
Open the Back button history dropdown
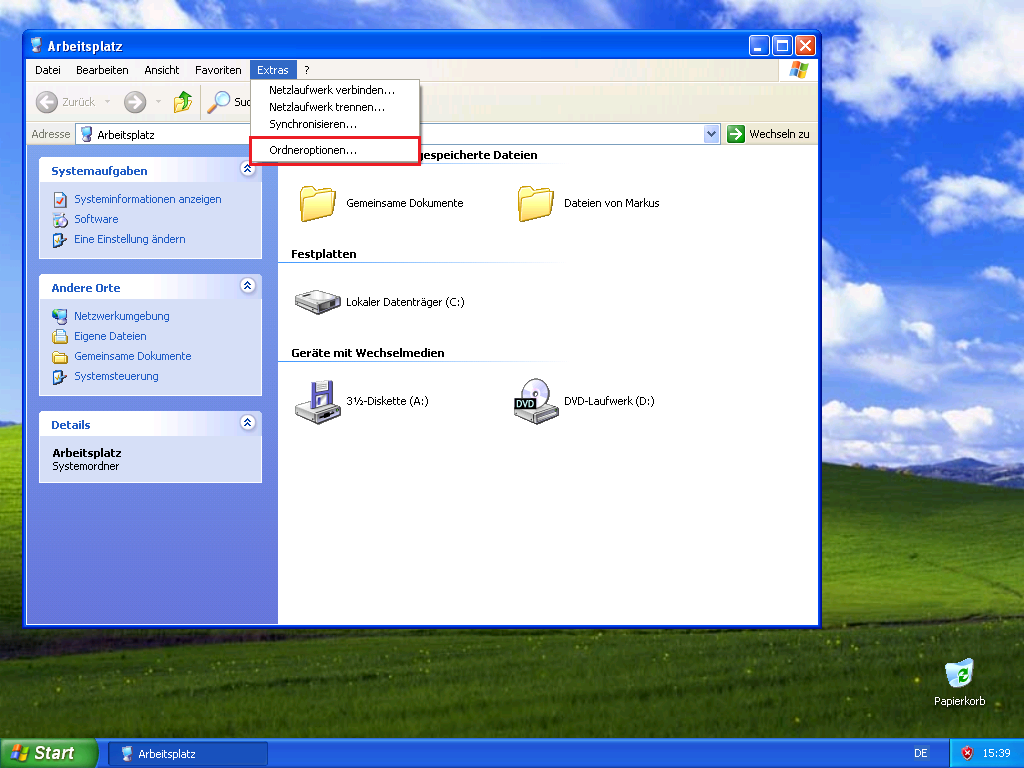tap(107, 102)
